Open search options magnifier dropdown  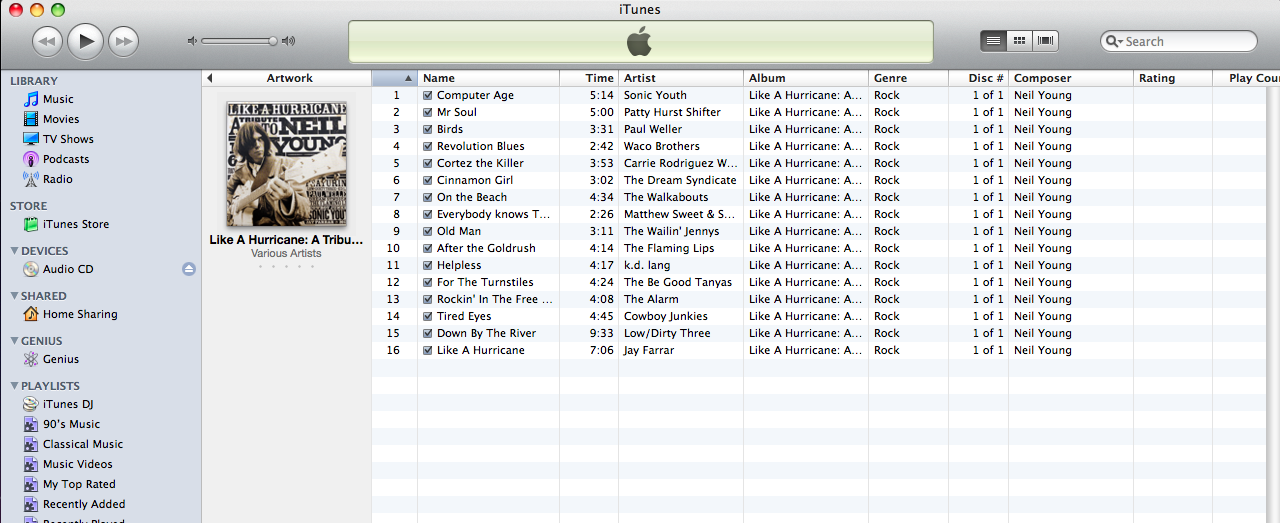click(1114, 41)
